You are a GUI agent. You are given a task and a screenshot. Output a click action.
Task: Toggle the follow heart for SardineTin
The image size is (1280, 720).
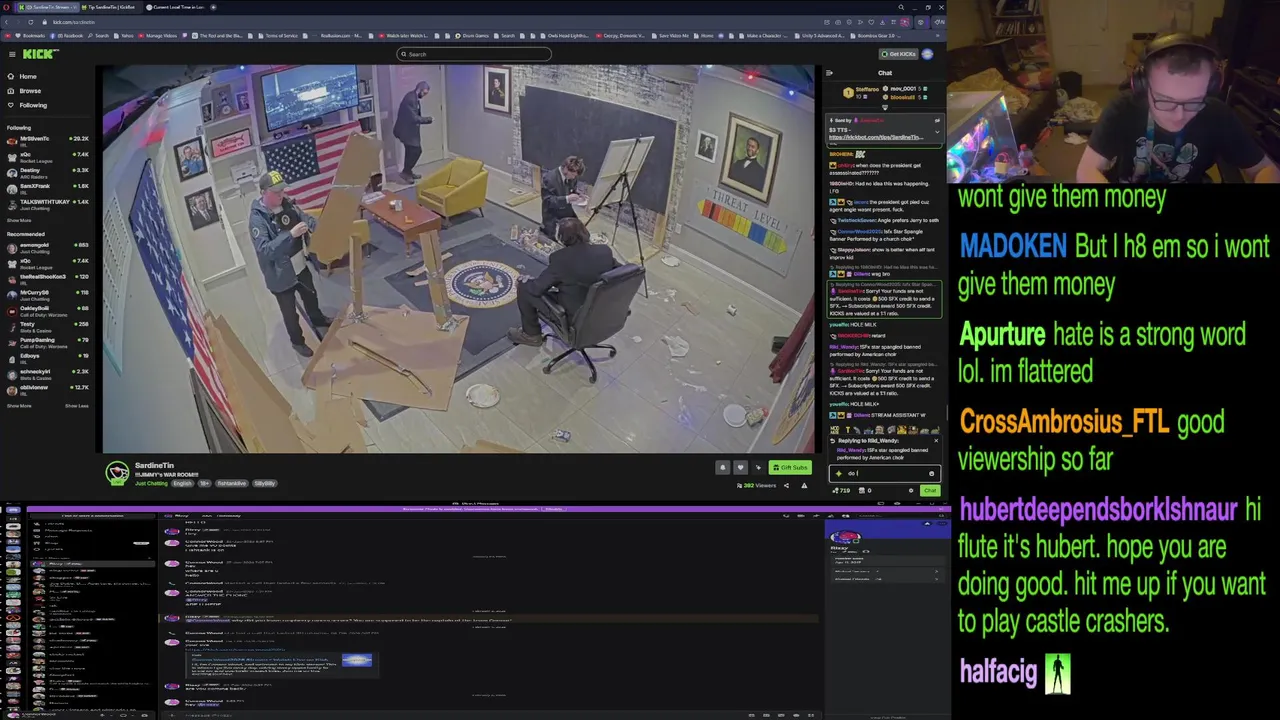click(740, 467)
